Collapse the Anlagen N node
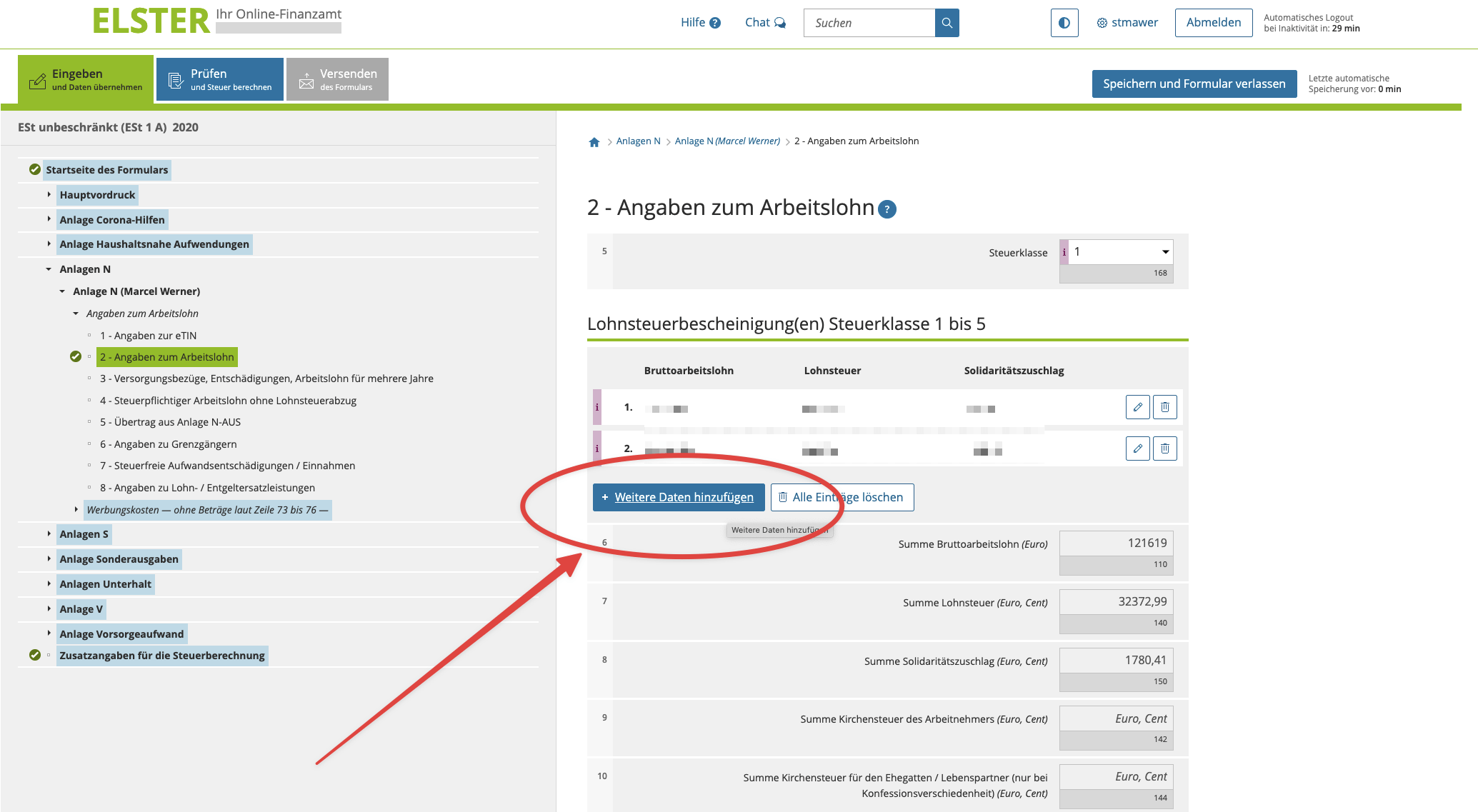Image resolution: width=1478 pixels, height=812 pixels. pyautogui.click(x=49, y=269)
